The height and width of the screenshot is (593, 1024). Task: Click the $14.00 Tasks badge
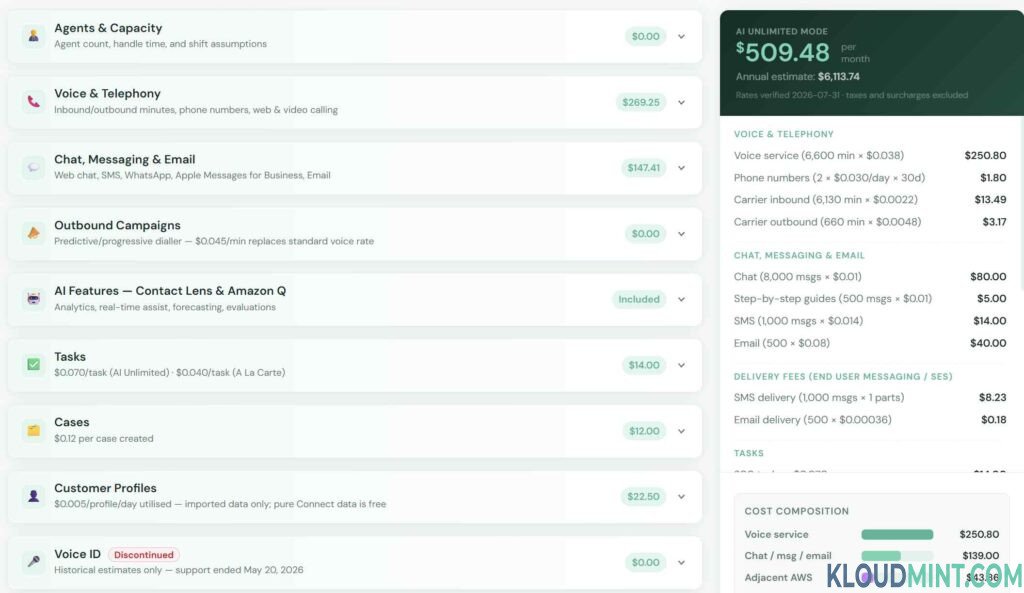point(644,365)
